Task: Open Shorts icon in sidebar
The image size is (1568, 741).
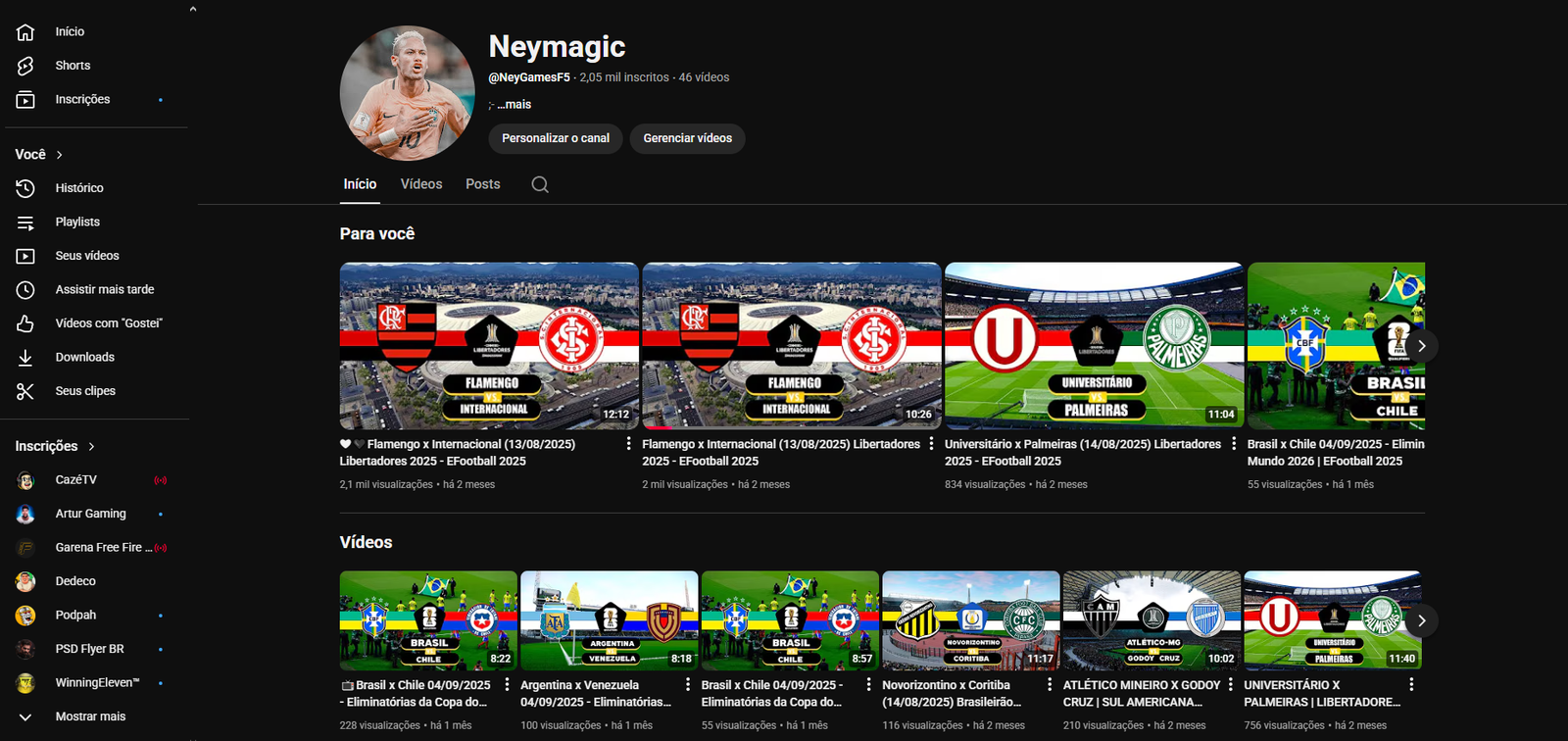Action: (25, 66)
